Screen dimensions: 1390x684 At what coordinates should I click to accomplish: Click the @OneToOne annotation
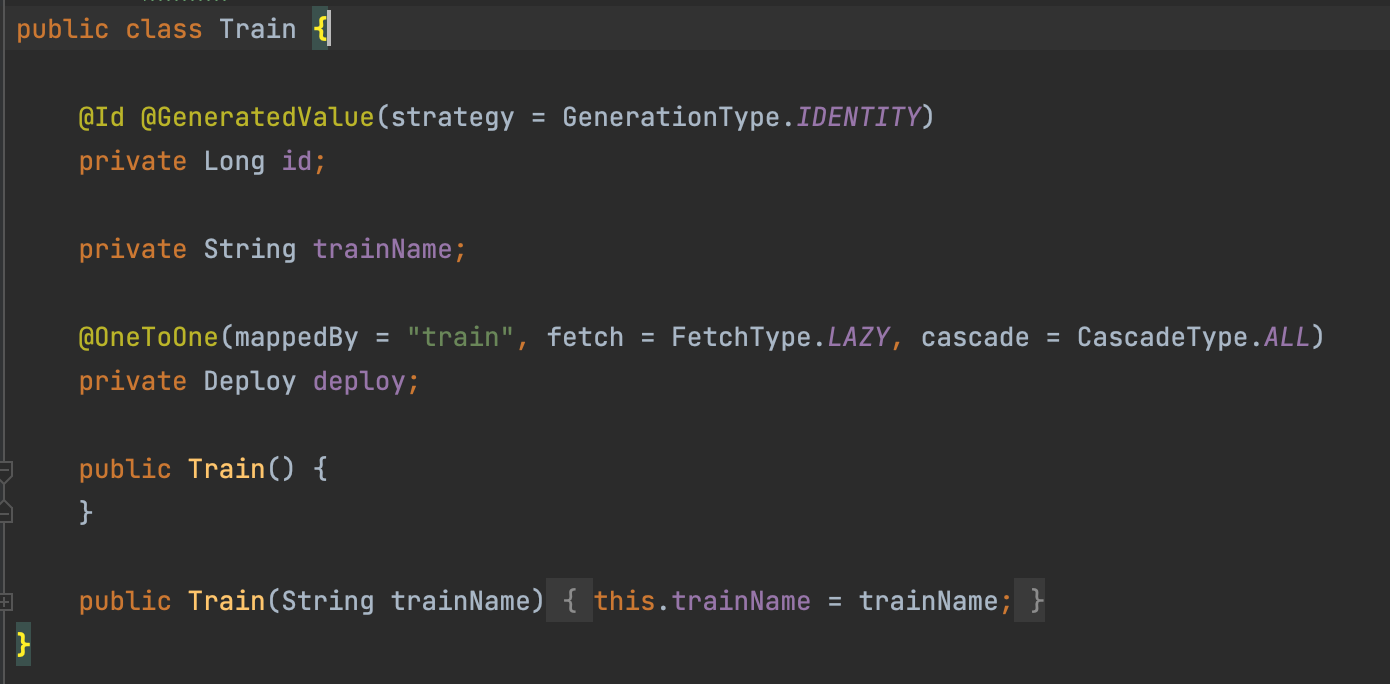(x=148, y=337)
